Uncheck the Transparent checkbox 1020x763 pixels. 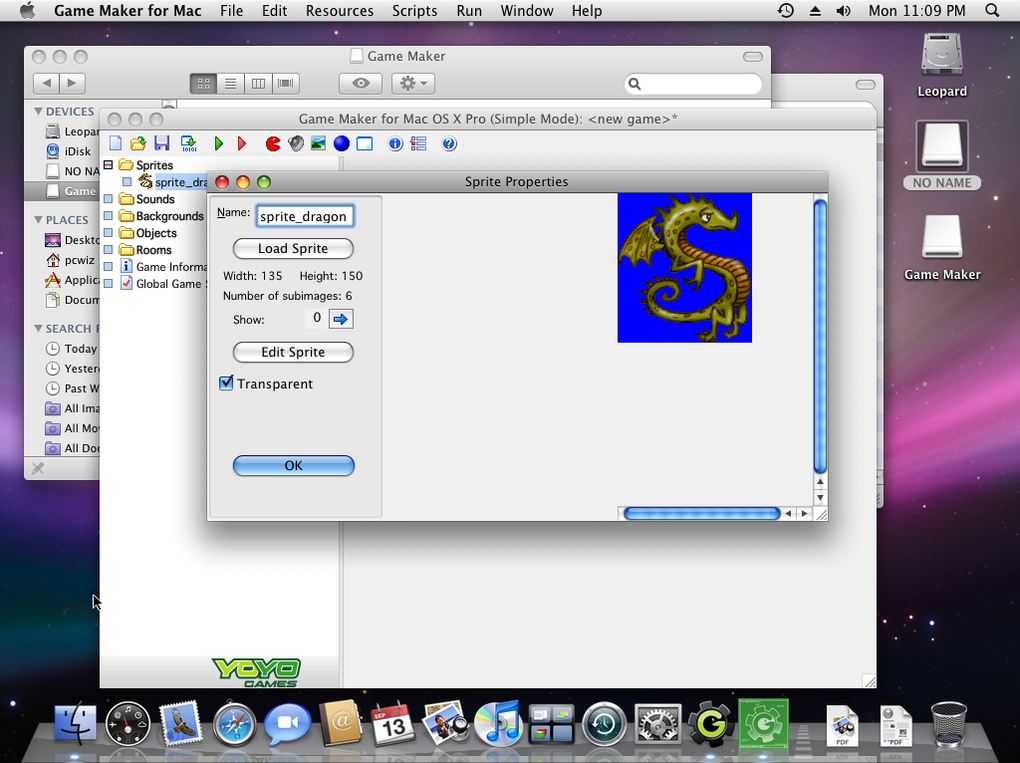(x=226, y=383)
